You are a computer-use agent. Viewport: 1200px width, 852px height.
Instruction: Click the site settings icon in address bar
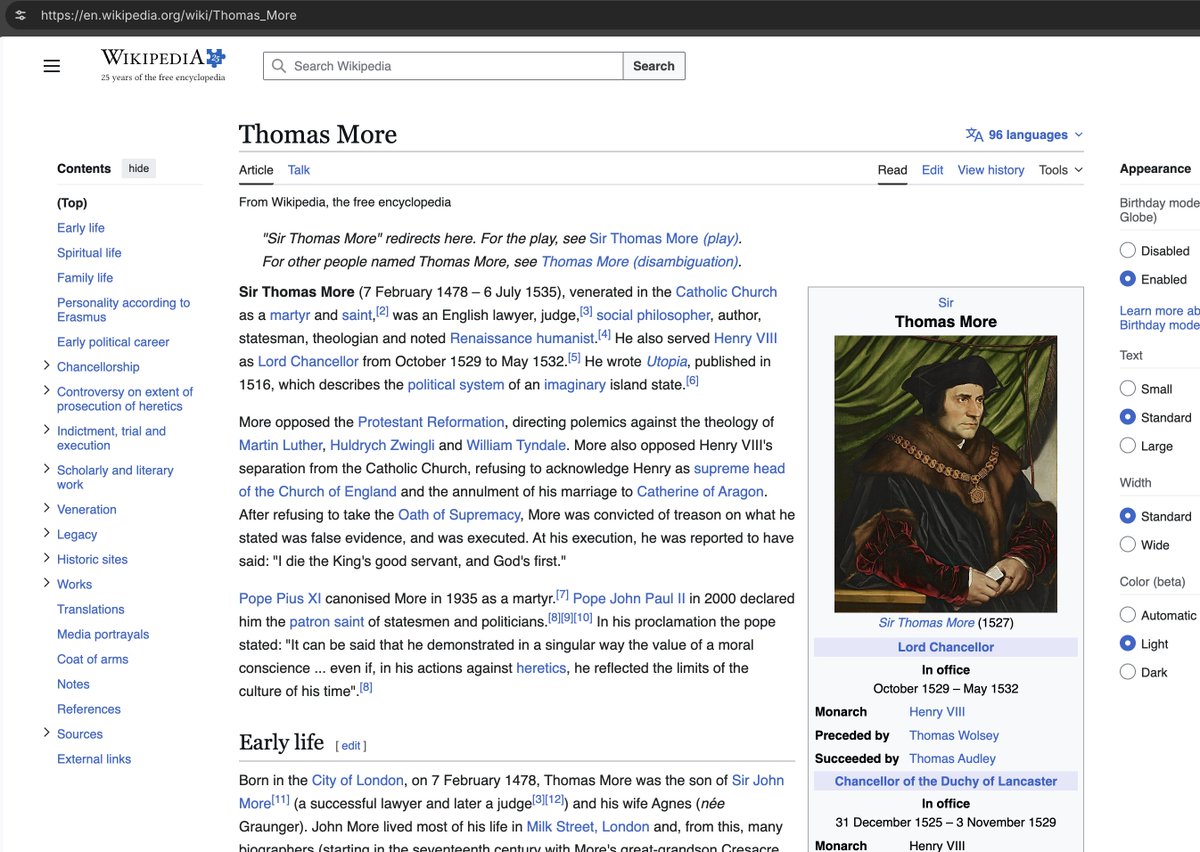pyautogui.click(x=20, y=15)
